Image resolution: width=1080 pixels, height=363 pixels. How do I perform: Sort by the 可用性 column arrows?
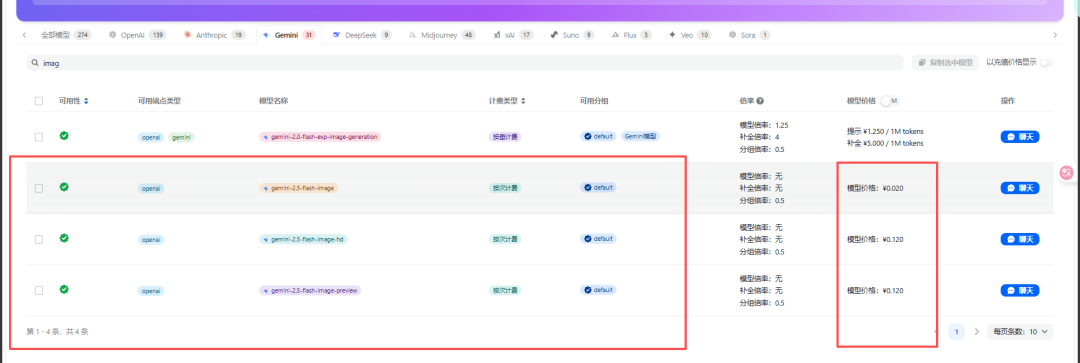point(86,101)
